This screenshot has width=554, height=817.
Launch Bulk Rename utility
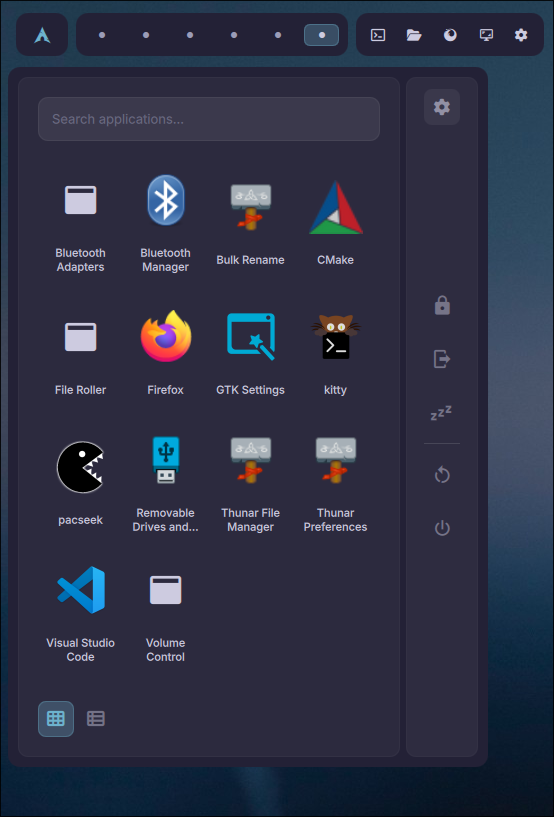click(x=250, y=224)
